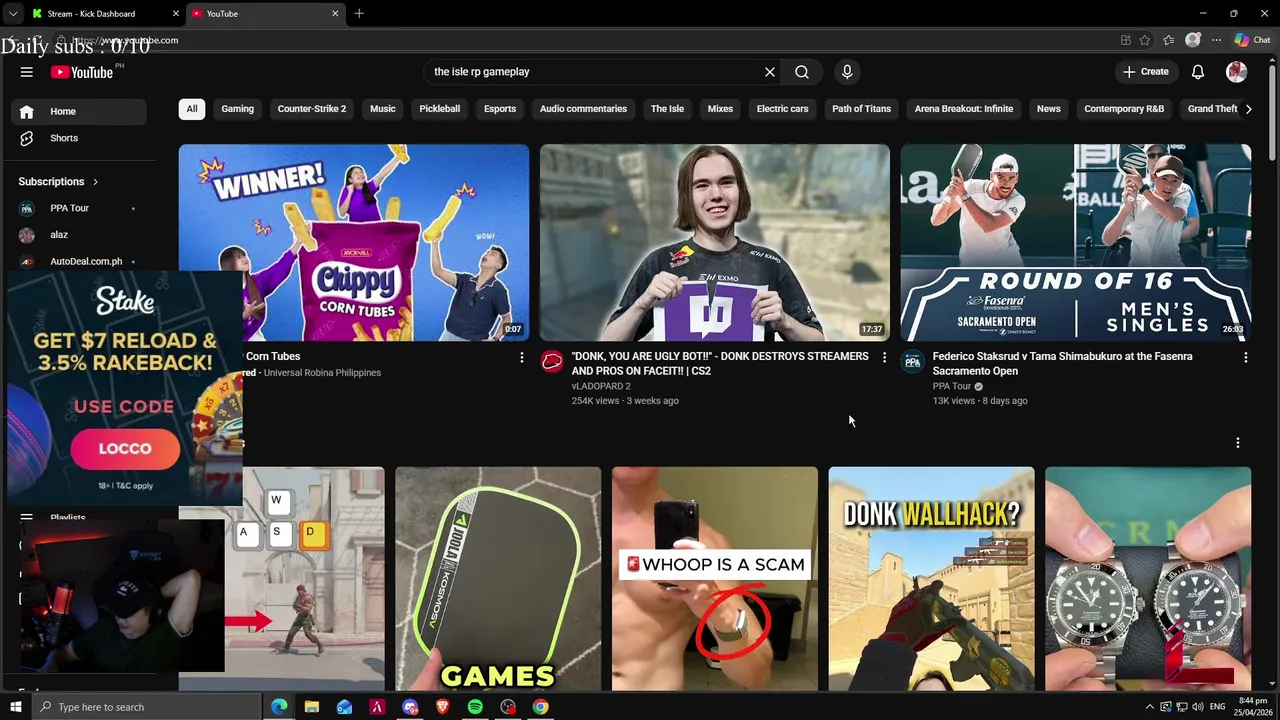Select the Contemporary R&B filter chip
This screenshot has width=1280, height=720.
pos(1124,109)
